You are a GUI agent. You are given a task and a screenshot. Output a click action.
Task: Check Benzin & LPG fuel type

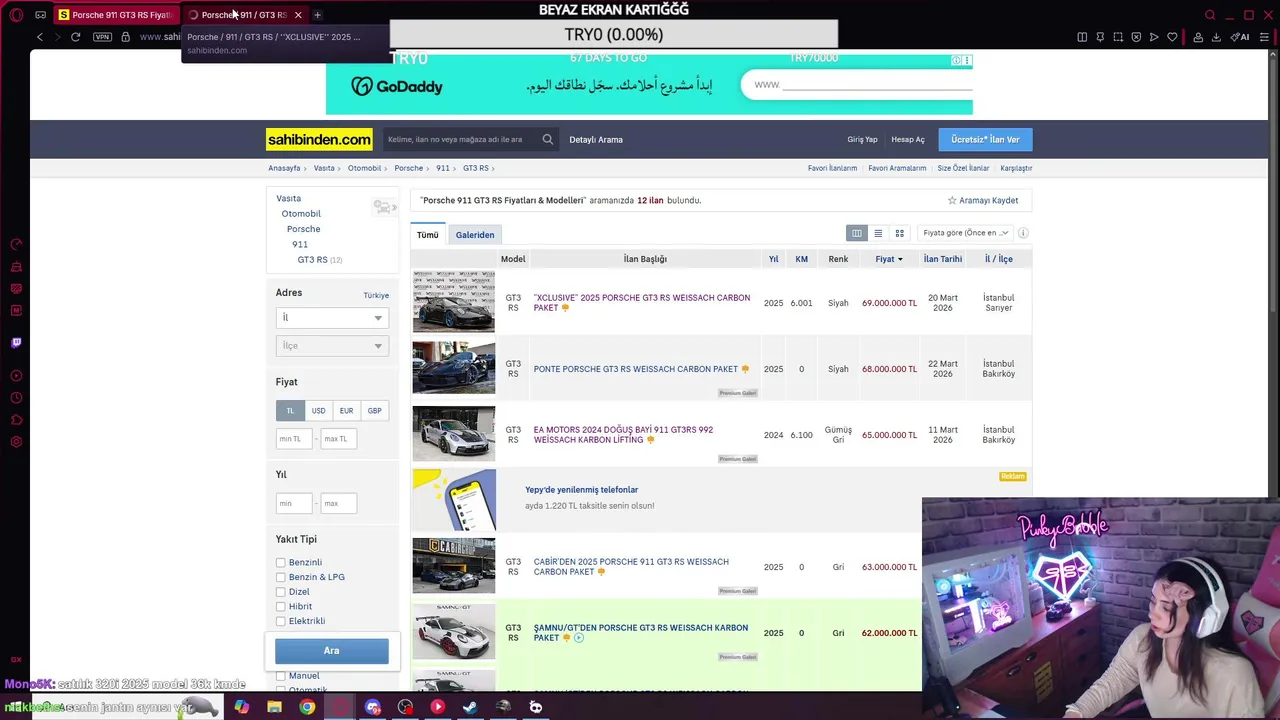click(x=281, y=577)
